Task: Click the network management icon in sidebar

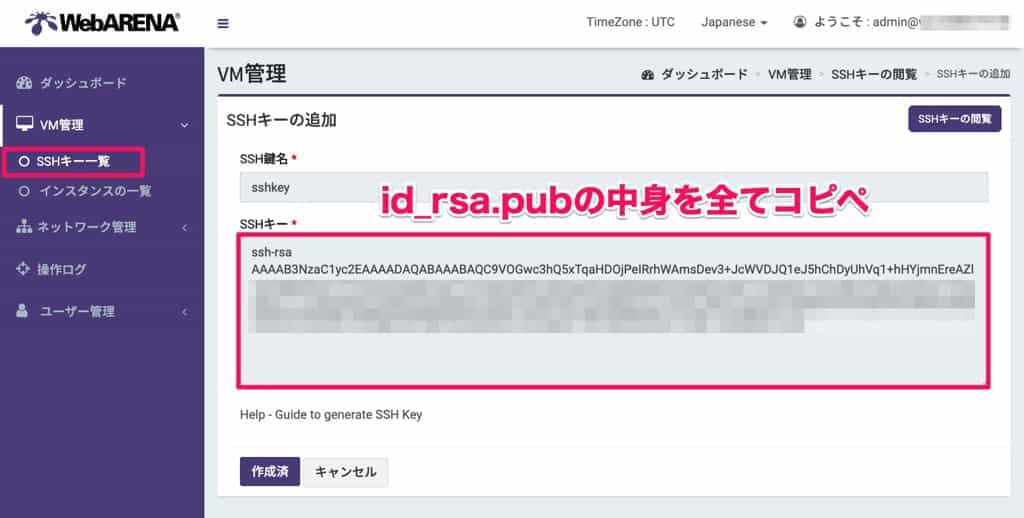Action: click(24, 227)
